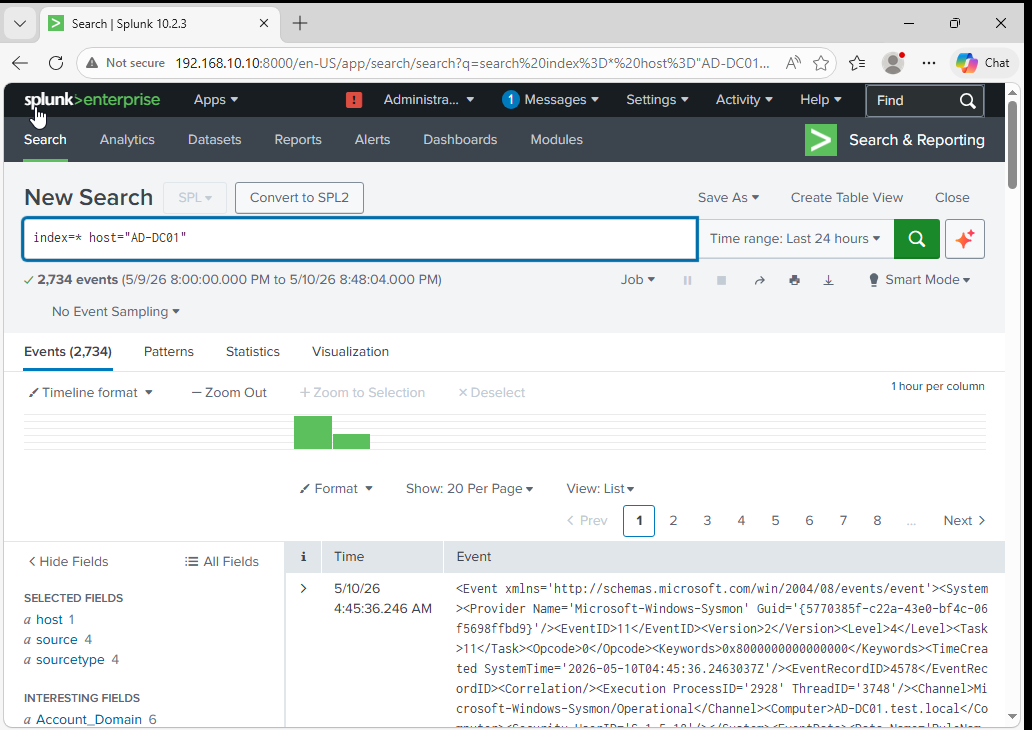Click the event info column icon
The width and height of the screenshot is (1032, 730).
(x=303, y=557)
